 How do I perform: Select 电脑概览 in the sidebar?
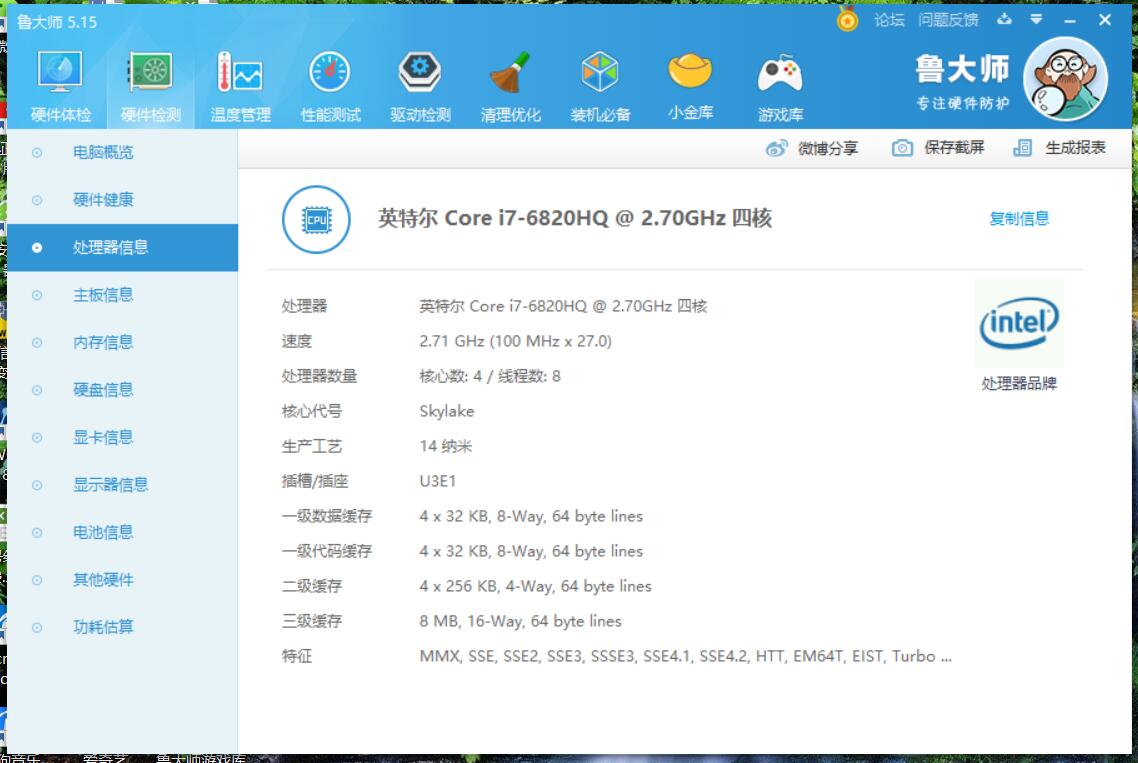(x=103, y=153)
